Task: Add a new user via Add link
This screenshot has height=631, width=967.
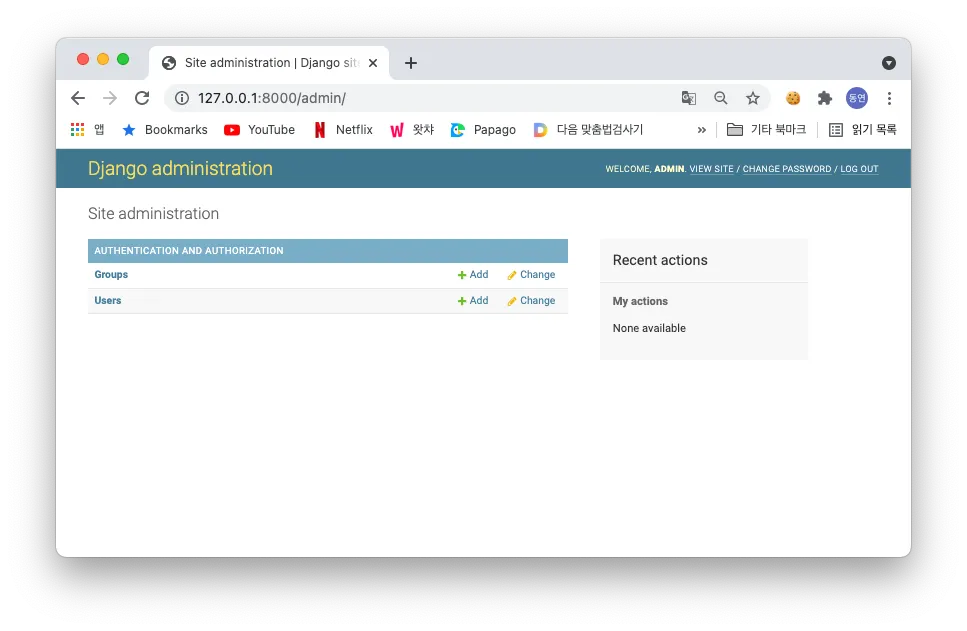Action: coord(473,300)
